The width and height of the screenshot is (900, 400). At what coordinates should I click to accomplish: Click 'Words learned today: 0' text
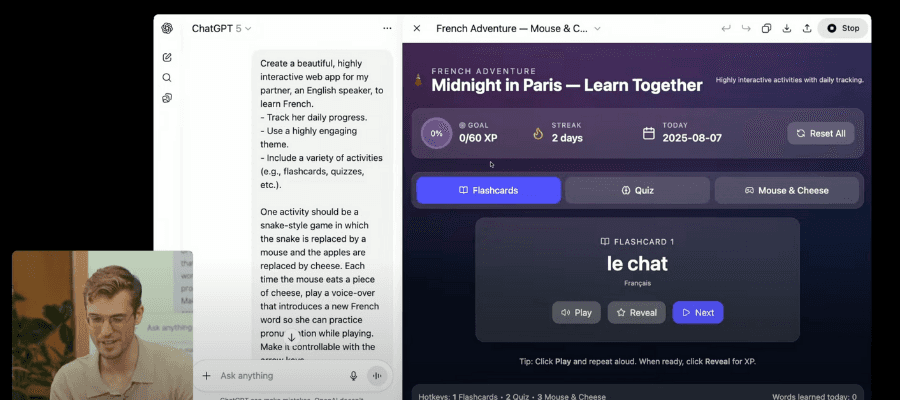coord(814,397)
